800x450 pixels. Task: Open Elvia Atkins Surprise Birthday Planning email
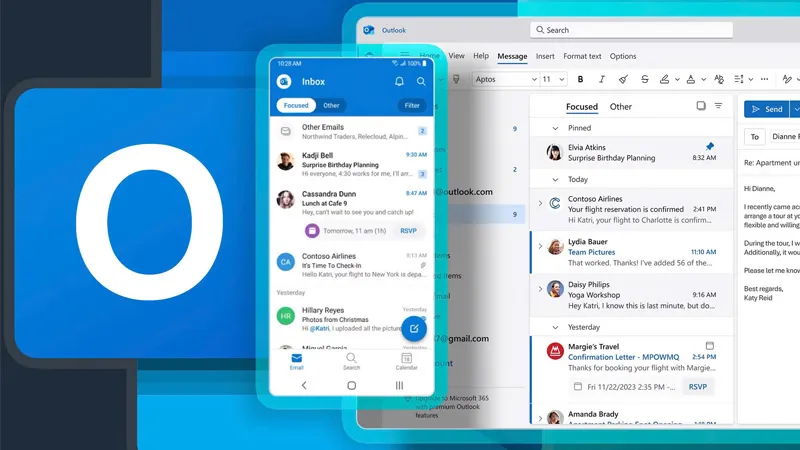632,153
